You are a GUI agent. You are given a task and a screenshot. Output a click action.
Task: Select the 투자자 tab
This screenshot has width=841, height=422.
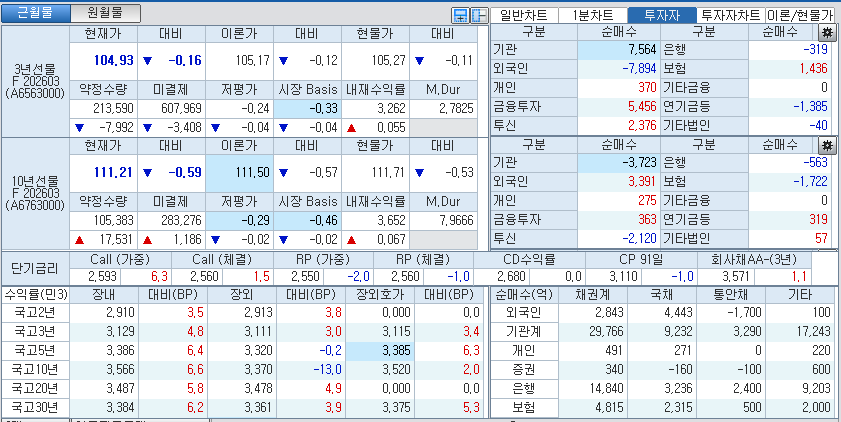pos(661,15)
